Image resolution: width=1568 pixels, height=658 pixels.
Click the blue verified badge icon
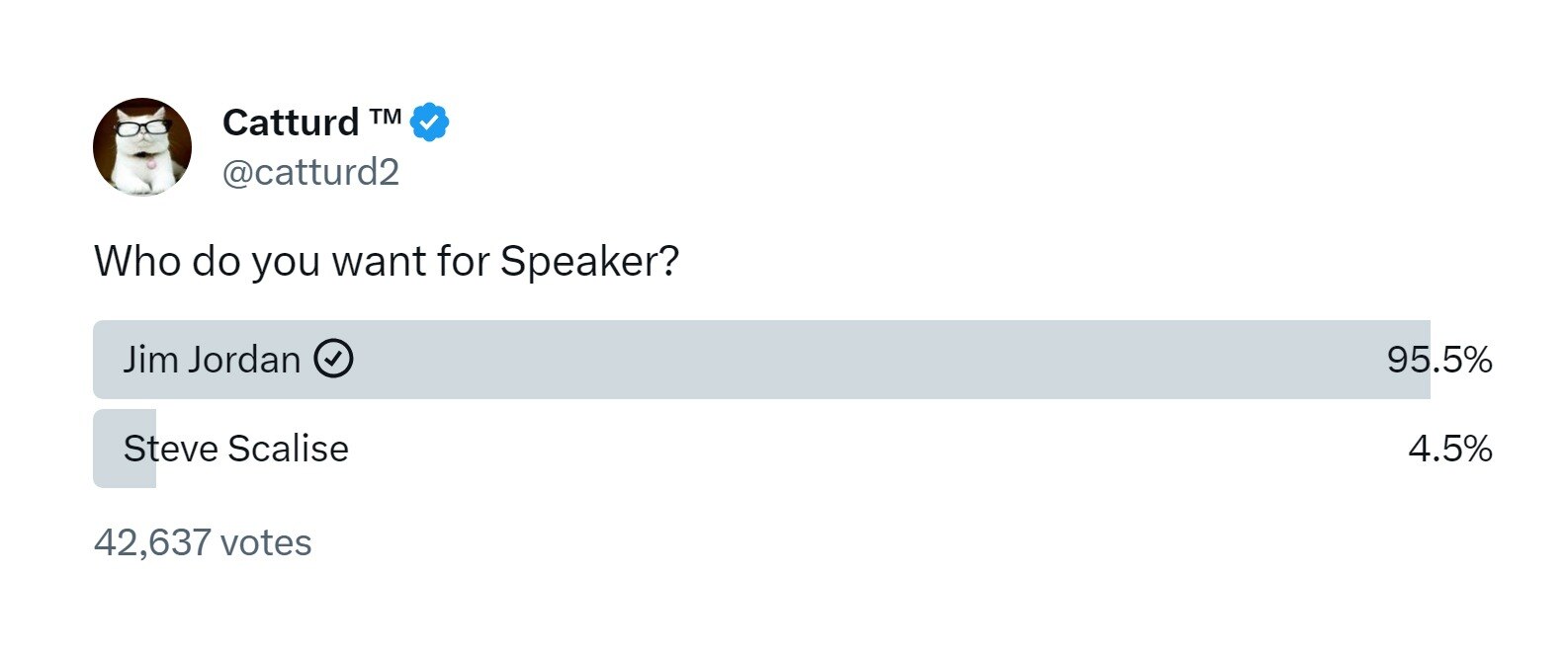[429, 122]
